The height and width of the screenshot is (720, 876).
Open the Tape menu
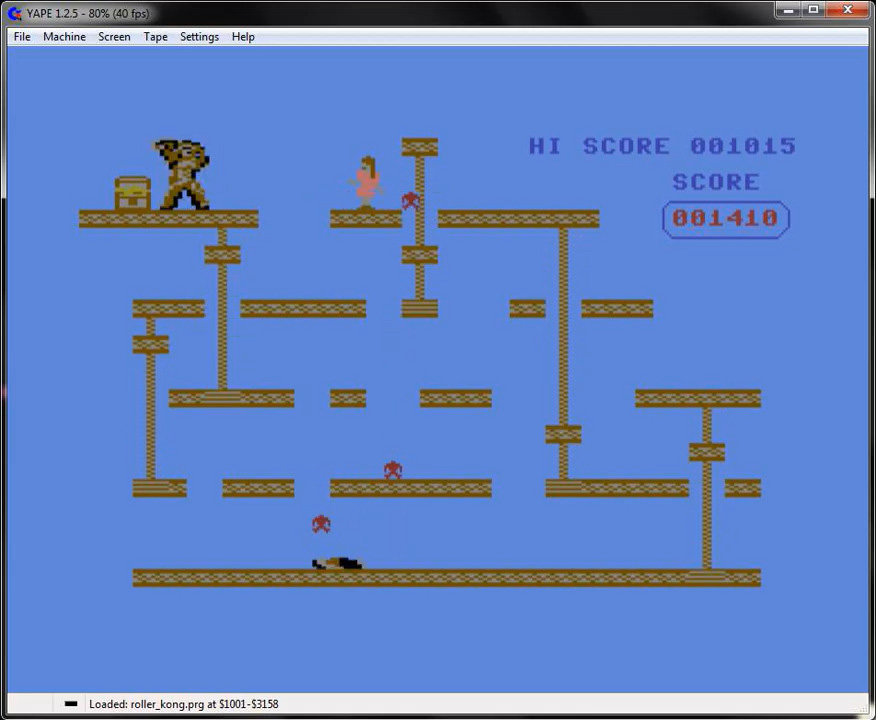pos(155,37)
